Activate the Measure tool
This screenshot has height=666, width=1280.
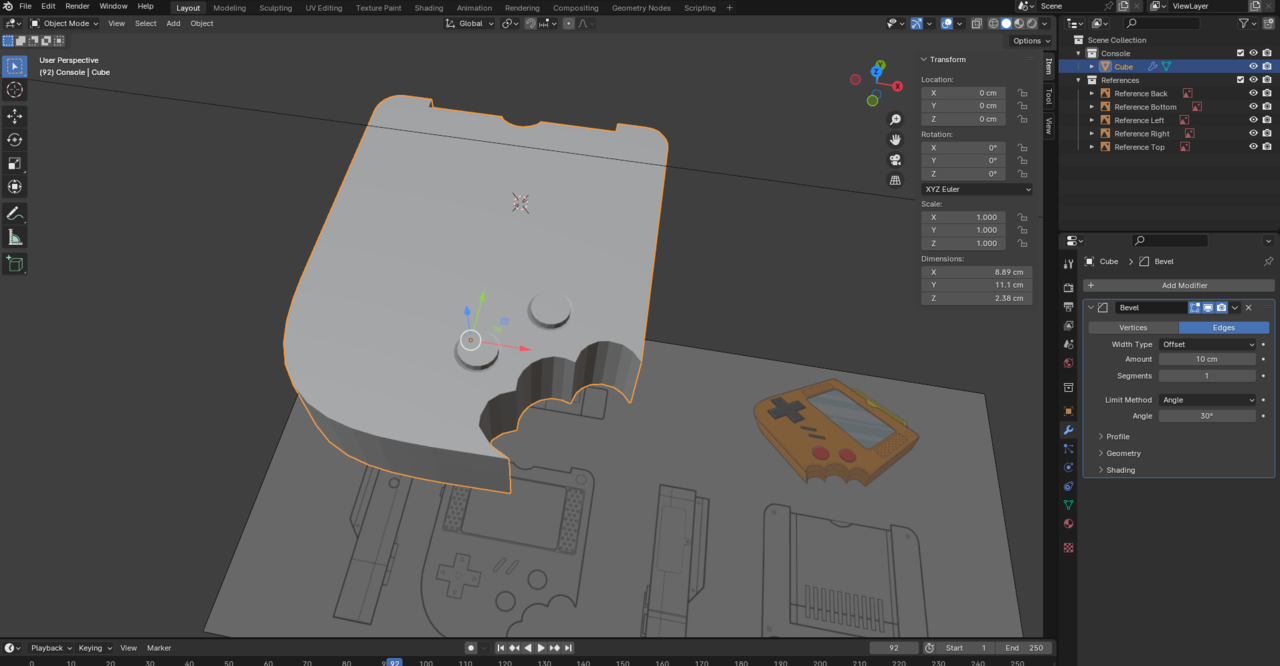15,237
